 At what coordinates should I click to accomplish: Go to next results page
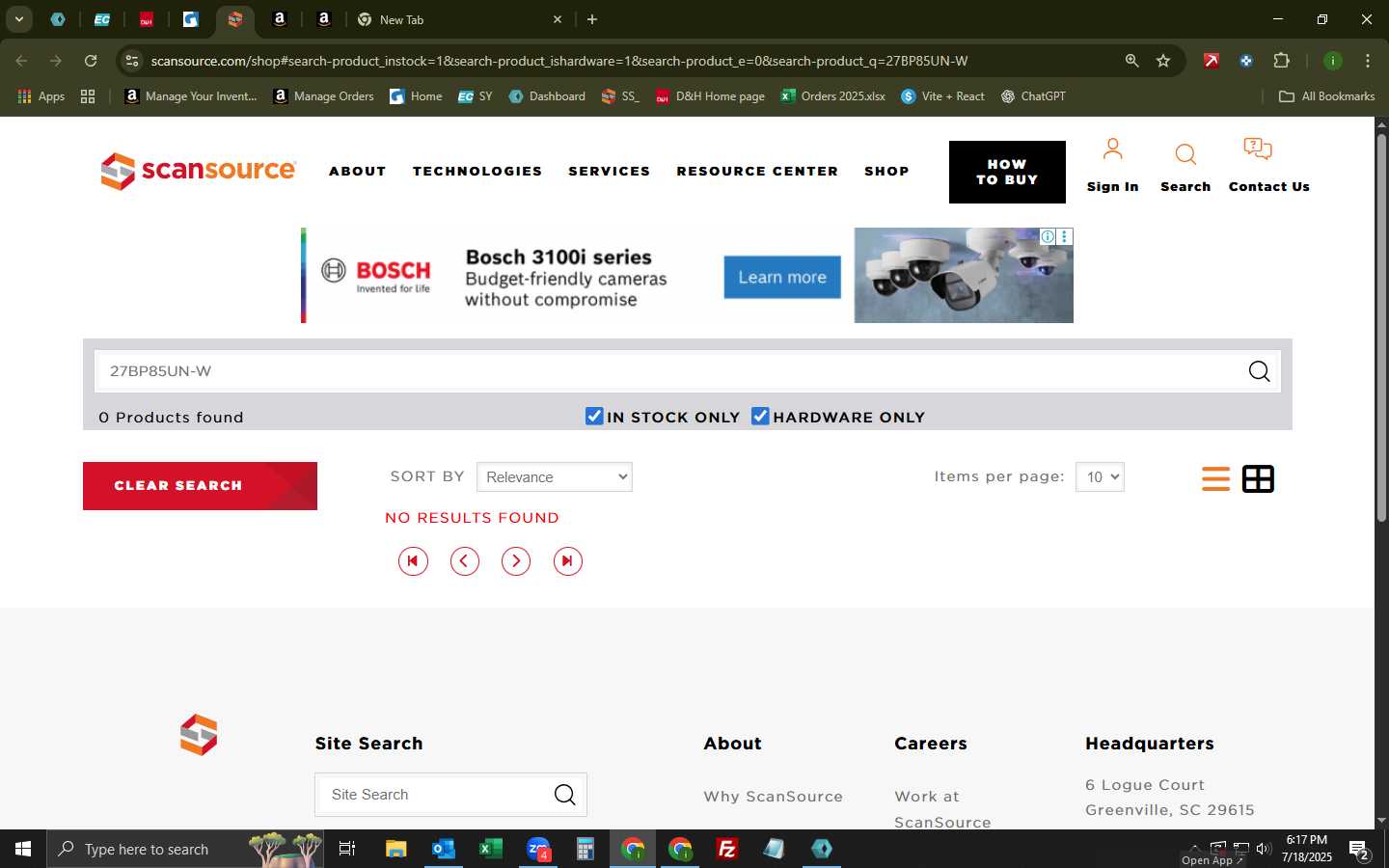click(516, 561)
